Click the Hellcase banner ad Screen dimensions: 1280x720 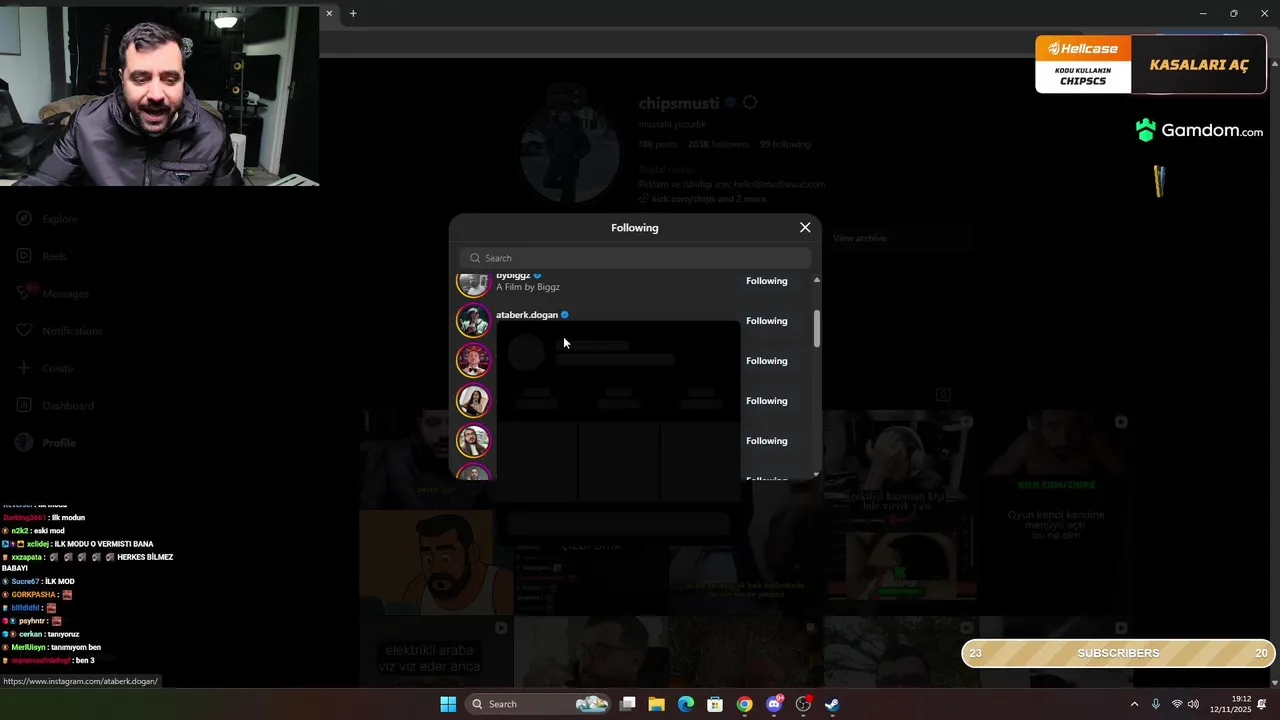(1150, 65)
